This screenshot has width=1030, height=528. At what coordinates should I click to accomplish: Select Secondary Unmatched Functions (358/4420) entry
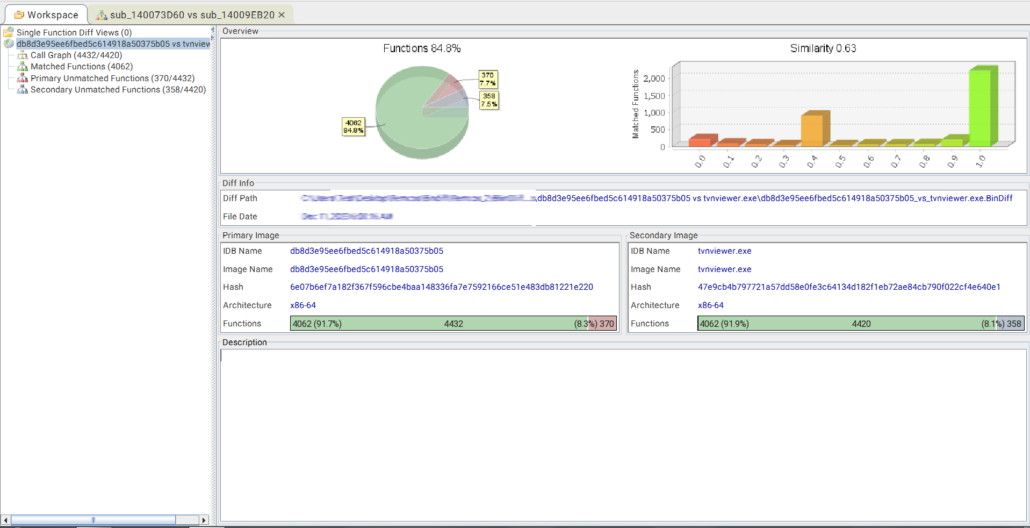118,90
